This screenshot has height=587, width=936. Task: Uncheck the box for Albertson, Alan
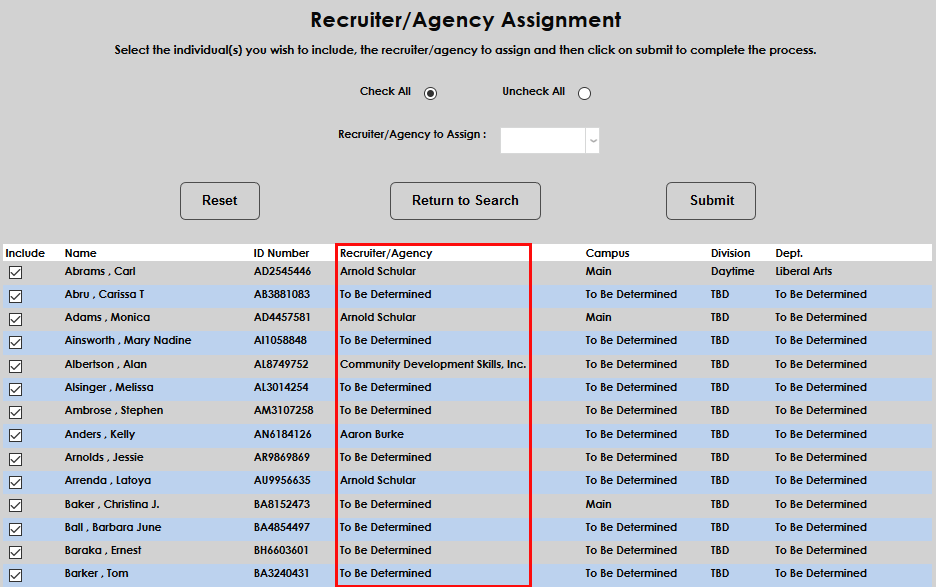15,364
